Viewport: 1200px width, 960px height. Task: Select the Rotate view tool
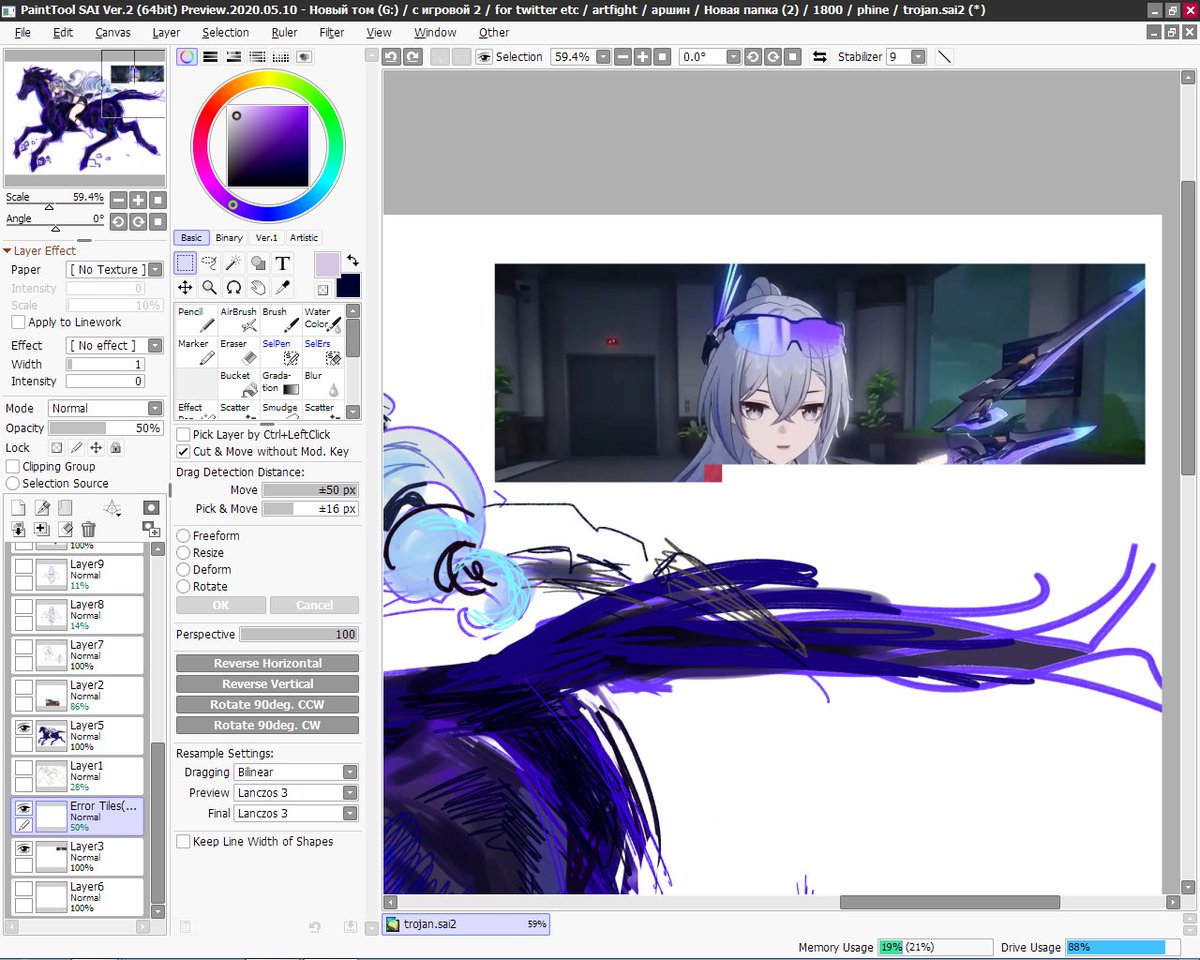tap(234, 287)
